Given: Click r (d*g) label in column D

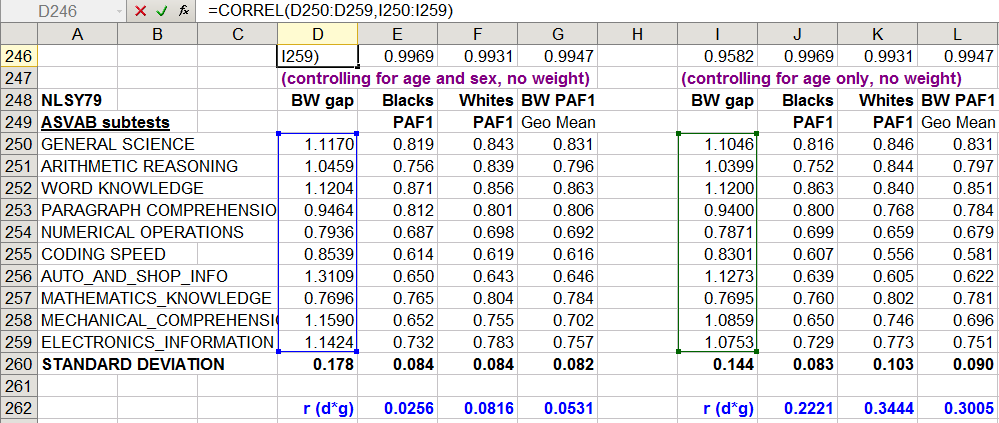Looking at the screenshot, I should pyautogui.click(x=318, y=408).
